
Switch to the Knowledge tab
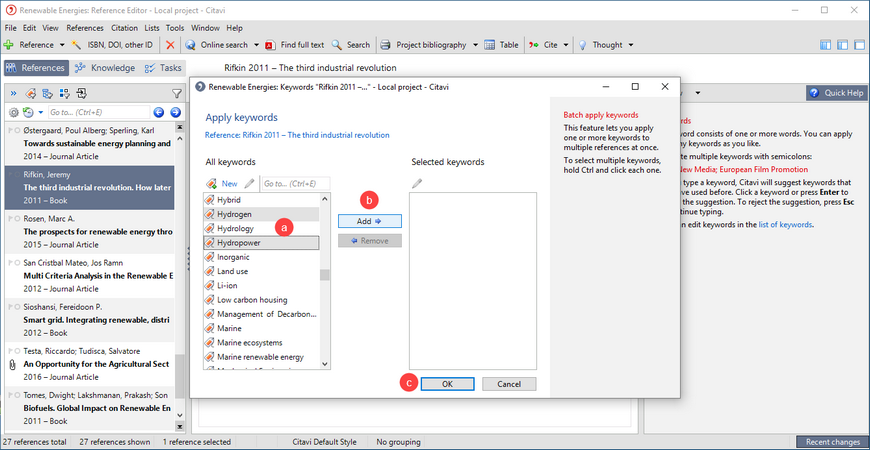point(105,68)
